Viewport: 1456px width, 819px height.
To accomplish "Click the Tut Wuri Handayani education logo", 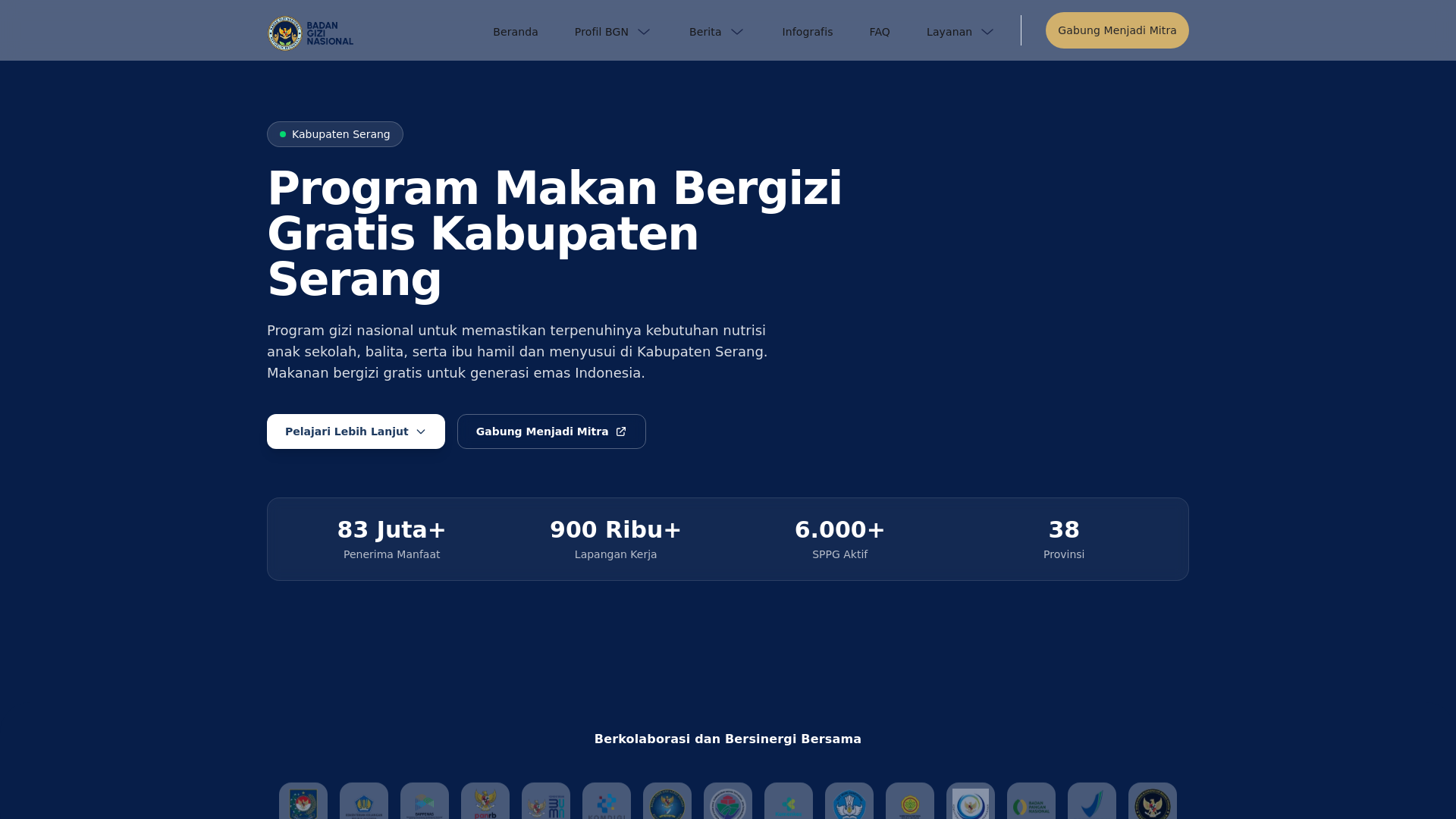I will (x=849, y=801).
